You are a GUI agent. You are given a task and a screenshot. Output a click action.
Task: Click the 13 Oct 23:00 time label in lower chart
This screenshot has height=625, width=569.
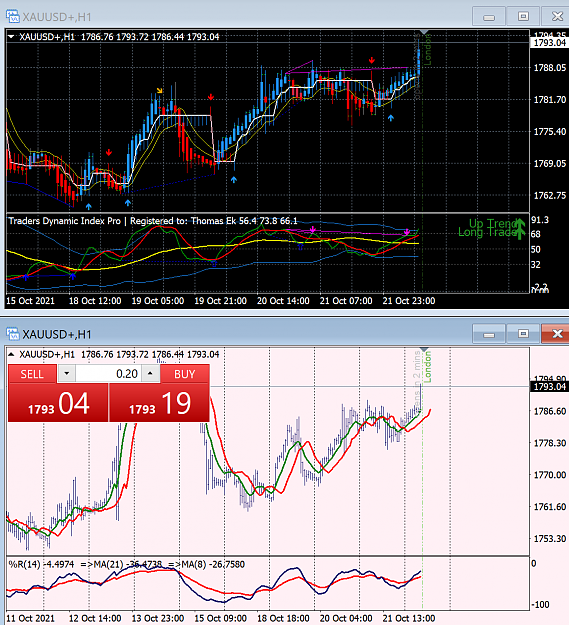pos(158,618)
